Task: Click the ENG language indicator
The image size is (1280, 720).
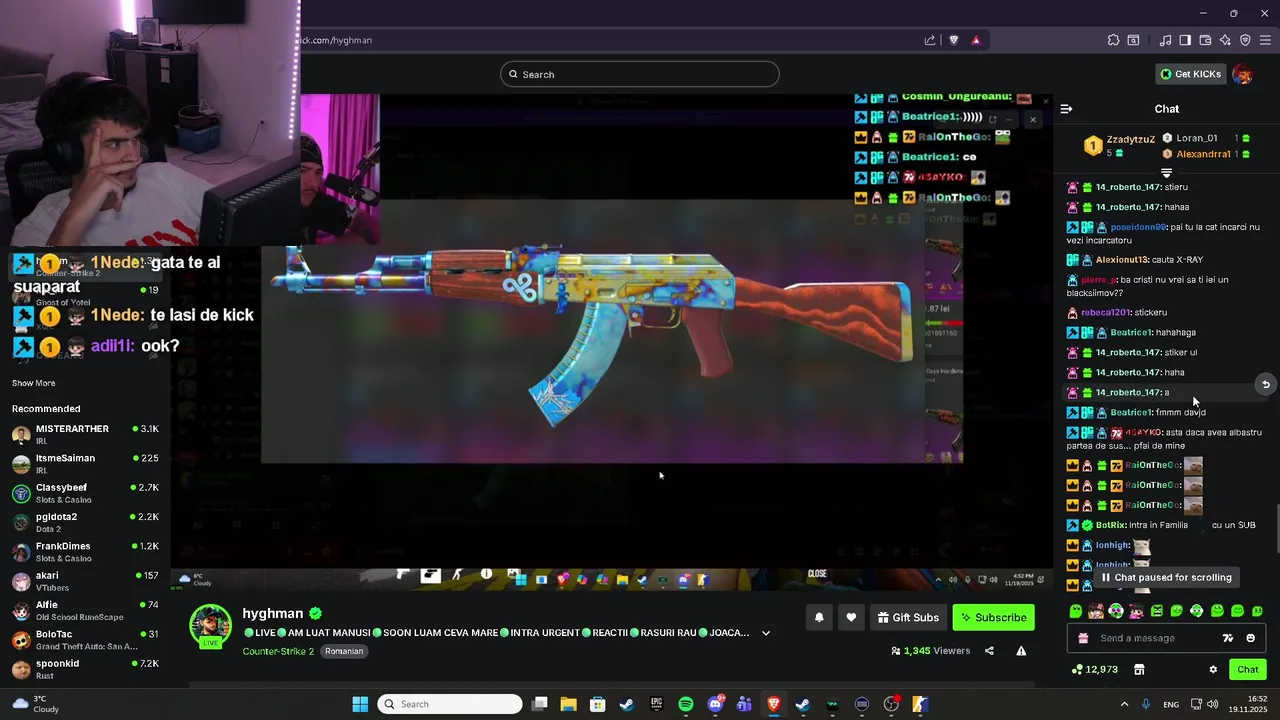Action: 1170,704
